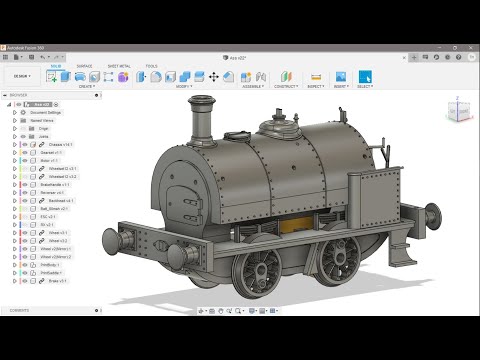Open the Job Status clock icon
480x360 pixels.
click(x=447, y=57)
